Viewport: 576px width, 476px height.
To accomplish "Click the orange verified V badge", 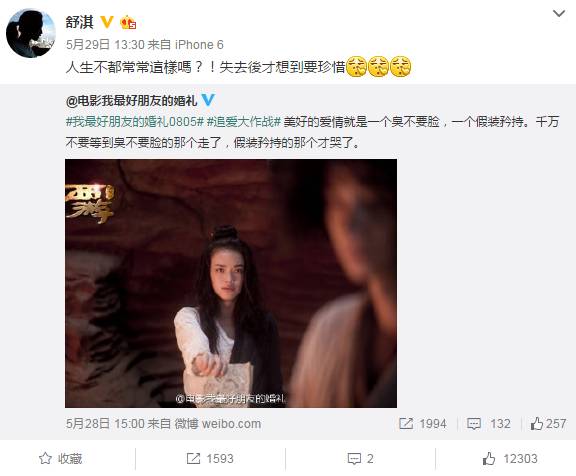I will pyautogui.click(x=107, y=22).
